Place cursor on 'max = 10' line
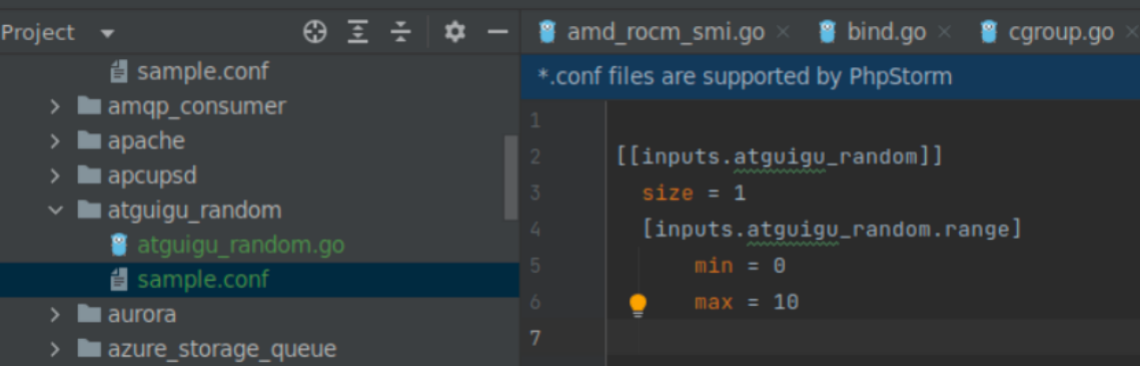Viewport: 1140px width, 366px height. click(747, 302)
